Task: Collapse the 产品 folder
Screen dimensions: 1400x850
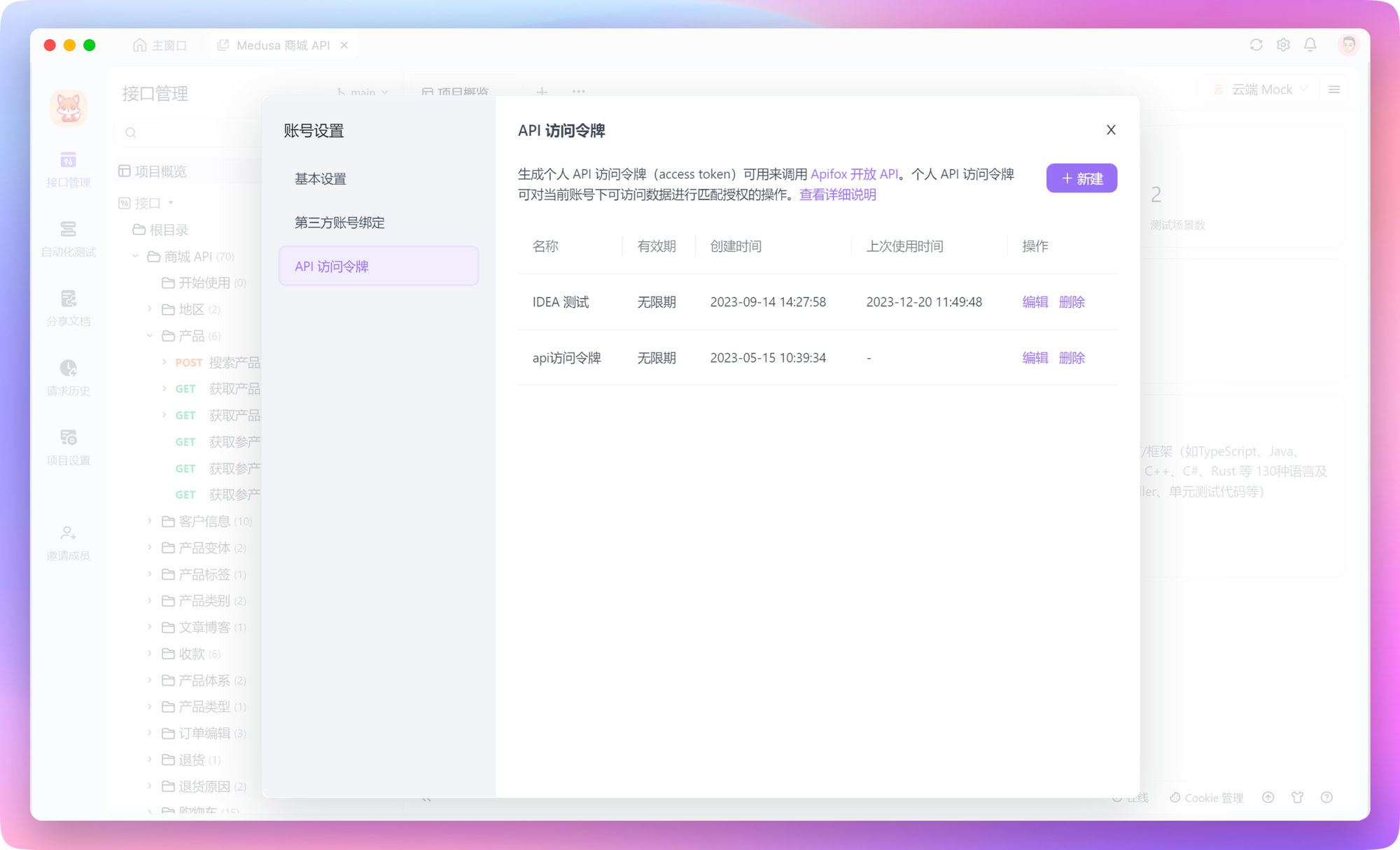Action: click(150, 336)
